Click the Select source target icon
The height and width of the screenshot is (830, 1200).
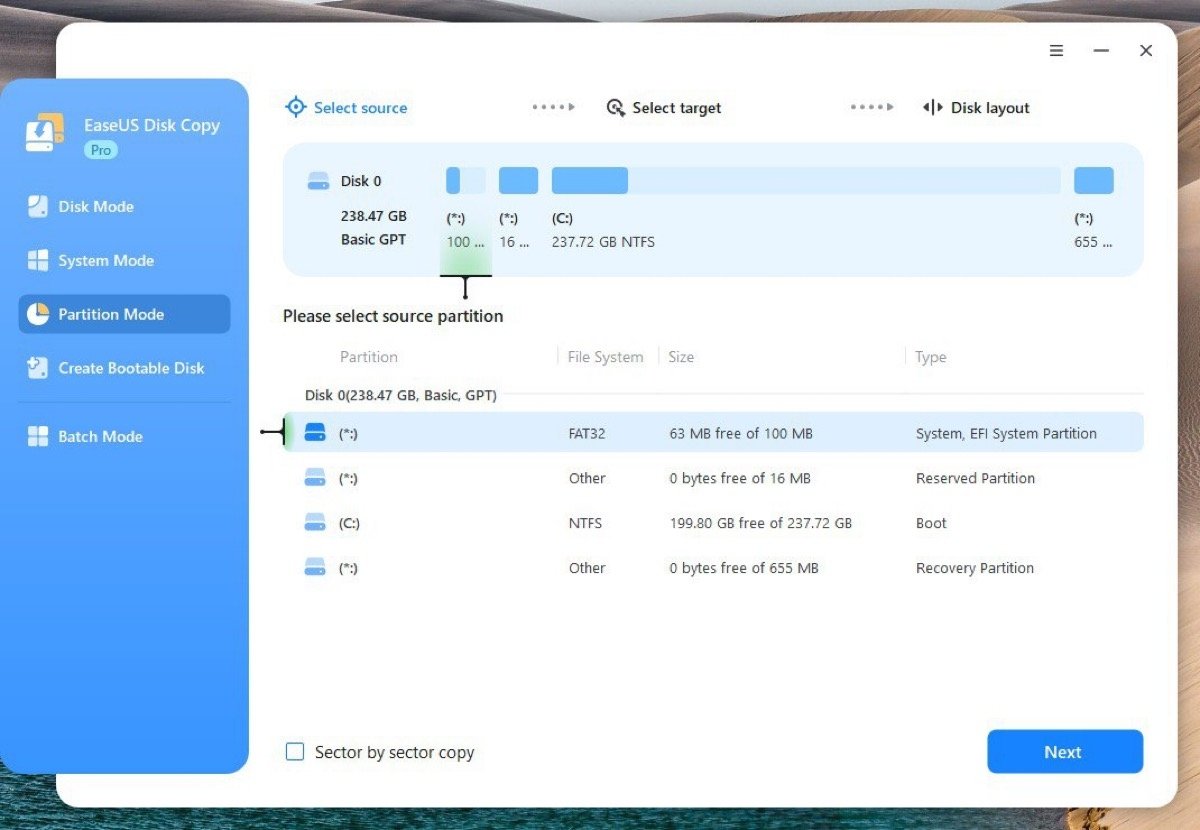click(x=295, y=107)
